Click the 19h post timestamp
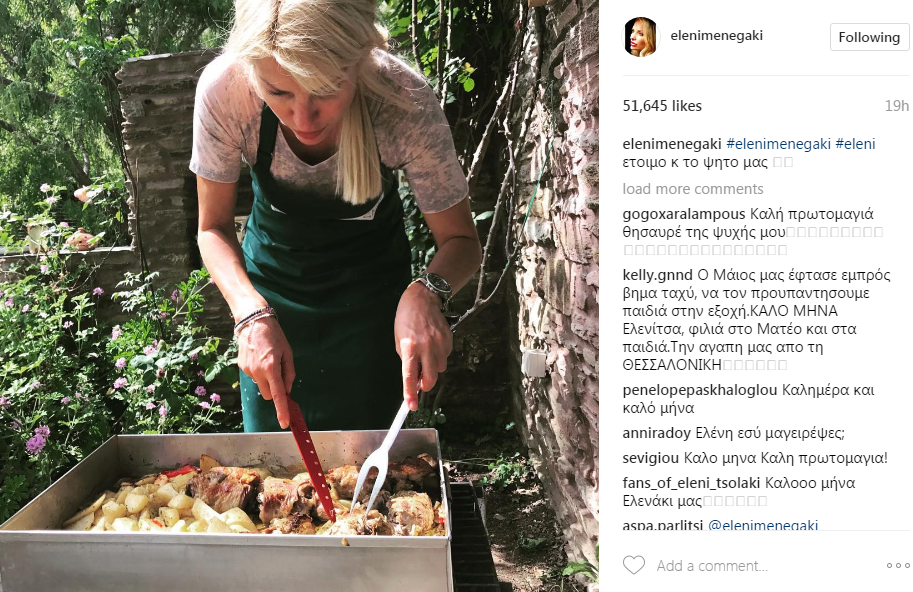This screenshot has width=913, height=592. [896, 106]
